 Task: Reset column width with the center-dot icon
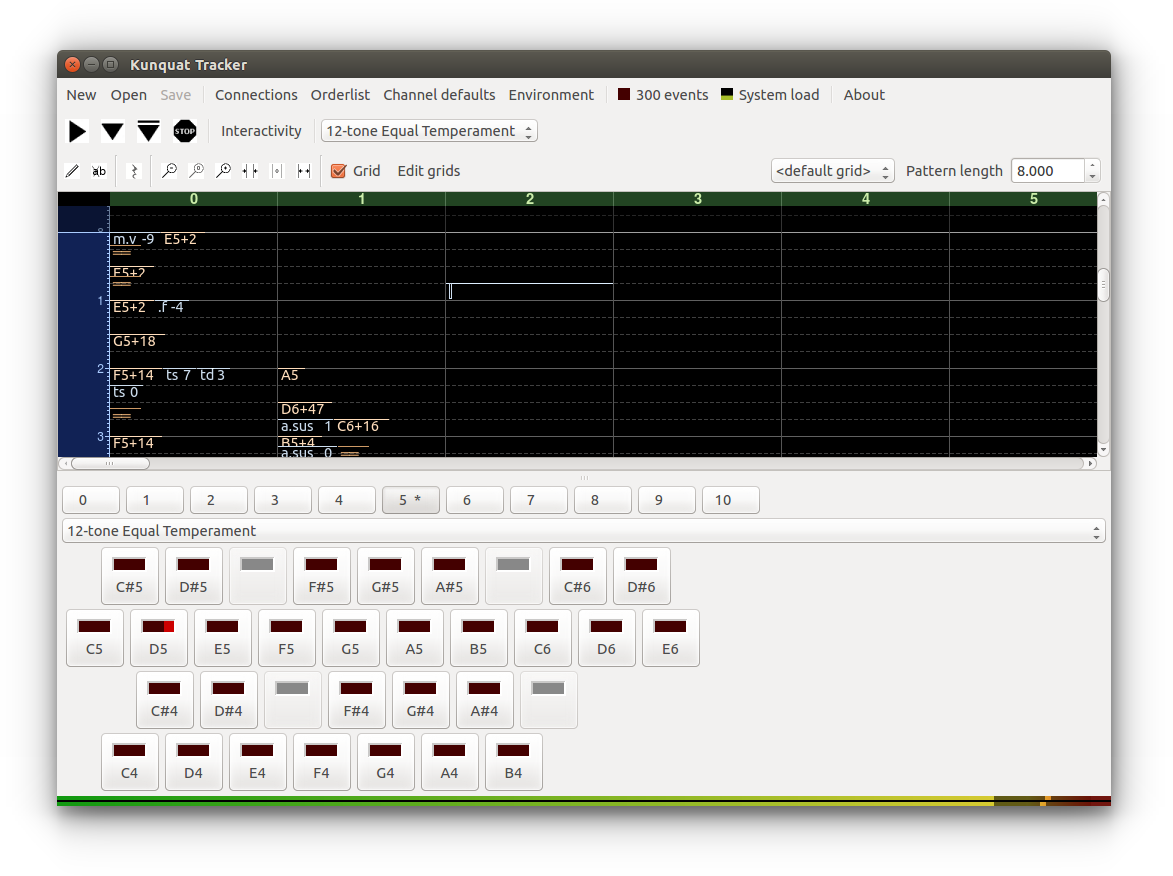coord(277,171)
